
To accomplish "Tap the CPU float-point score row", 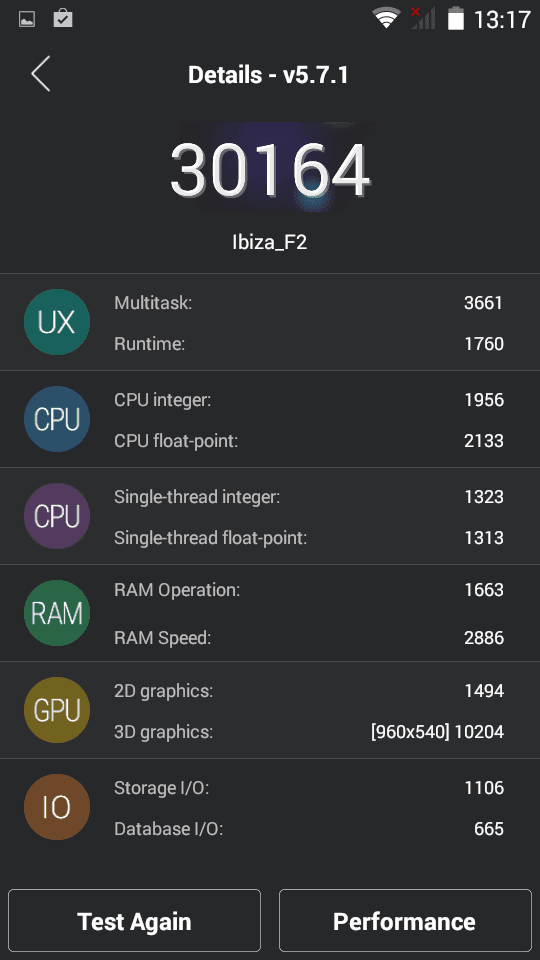I will point(309,441).
